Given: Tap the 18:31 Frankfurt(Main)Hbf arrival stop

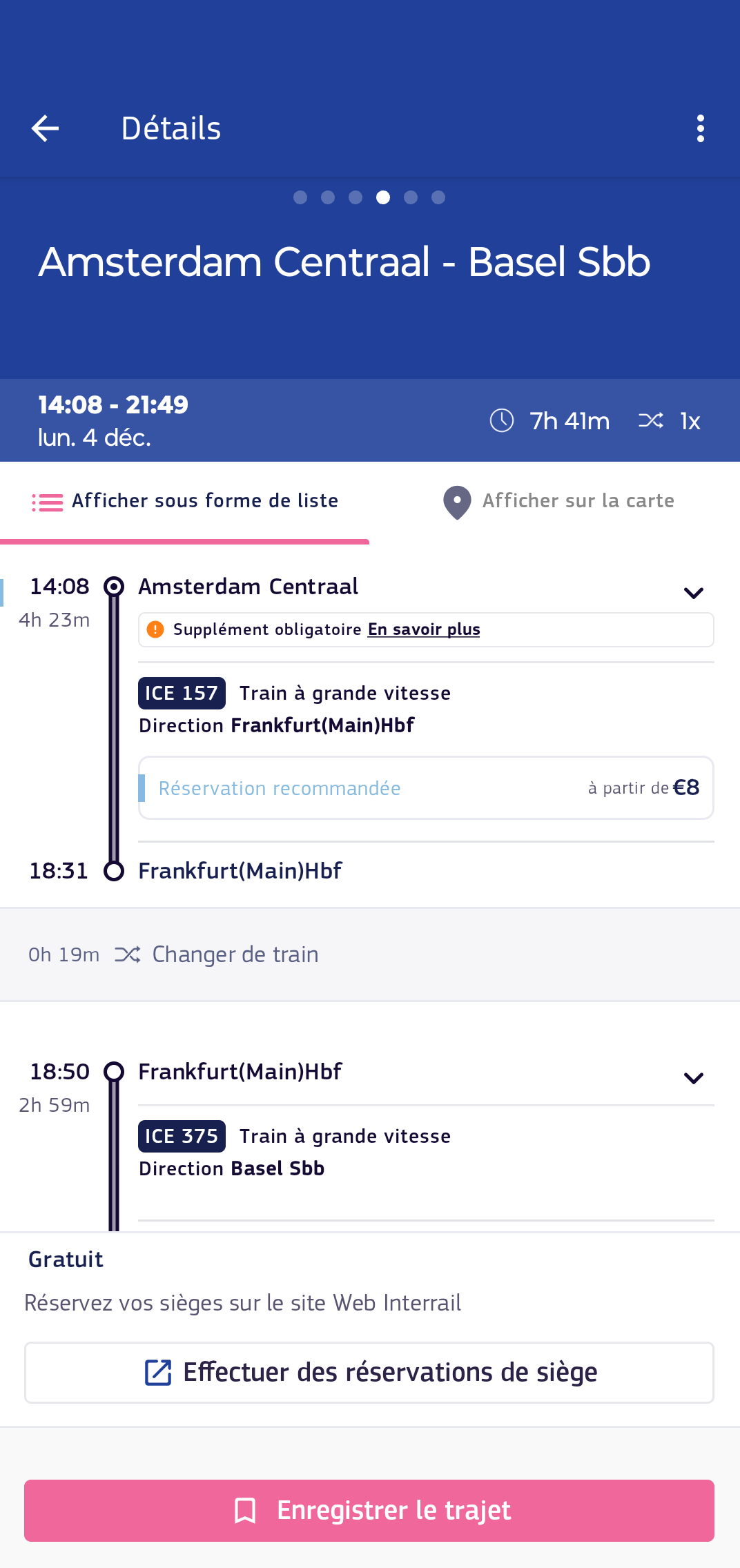Looking at the screenshot, I should [240, 871].
